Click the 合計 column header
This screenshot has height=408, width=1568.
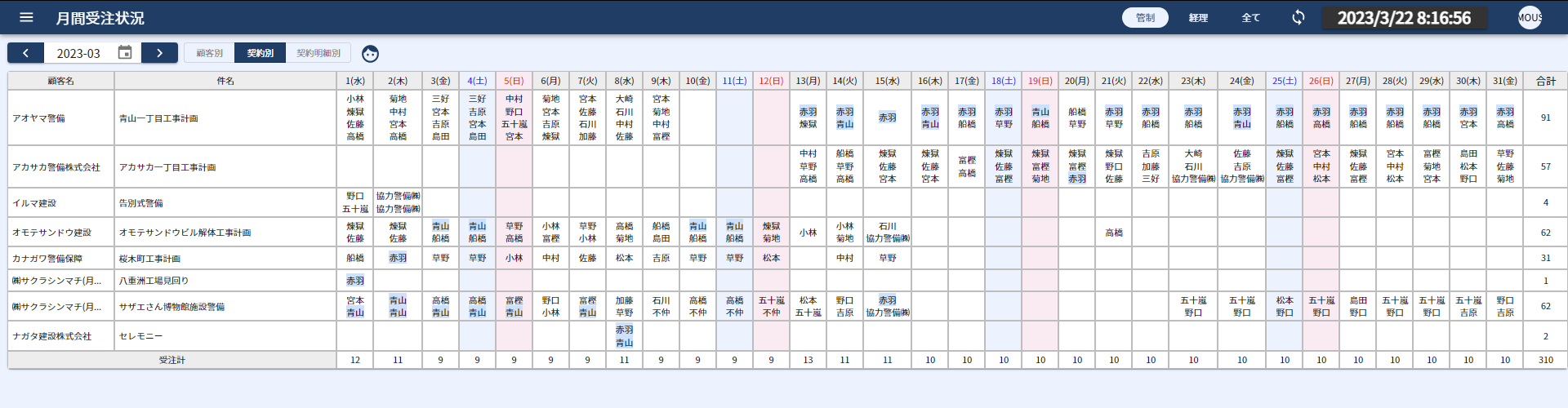tap(1546, 81)
